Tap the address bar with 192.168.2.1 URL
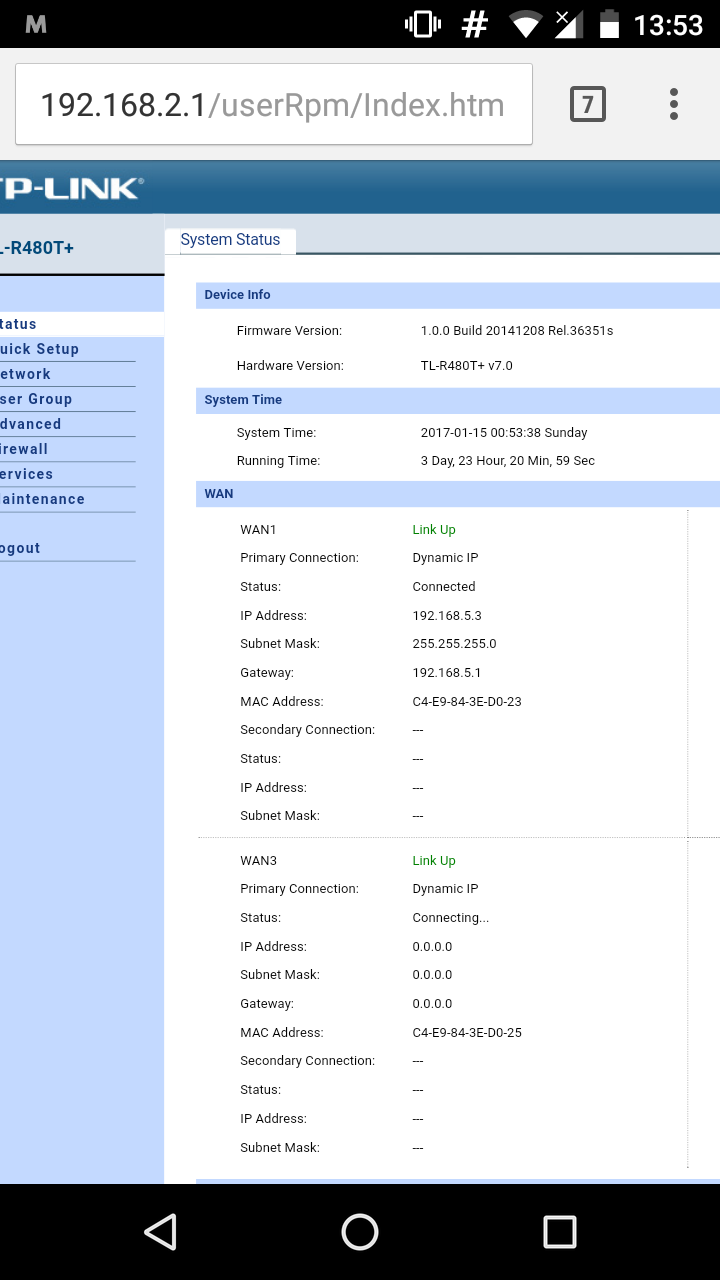Viewport: 720px width, 1280px height. 274,104
